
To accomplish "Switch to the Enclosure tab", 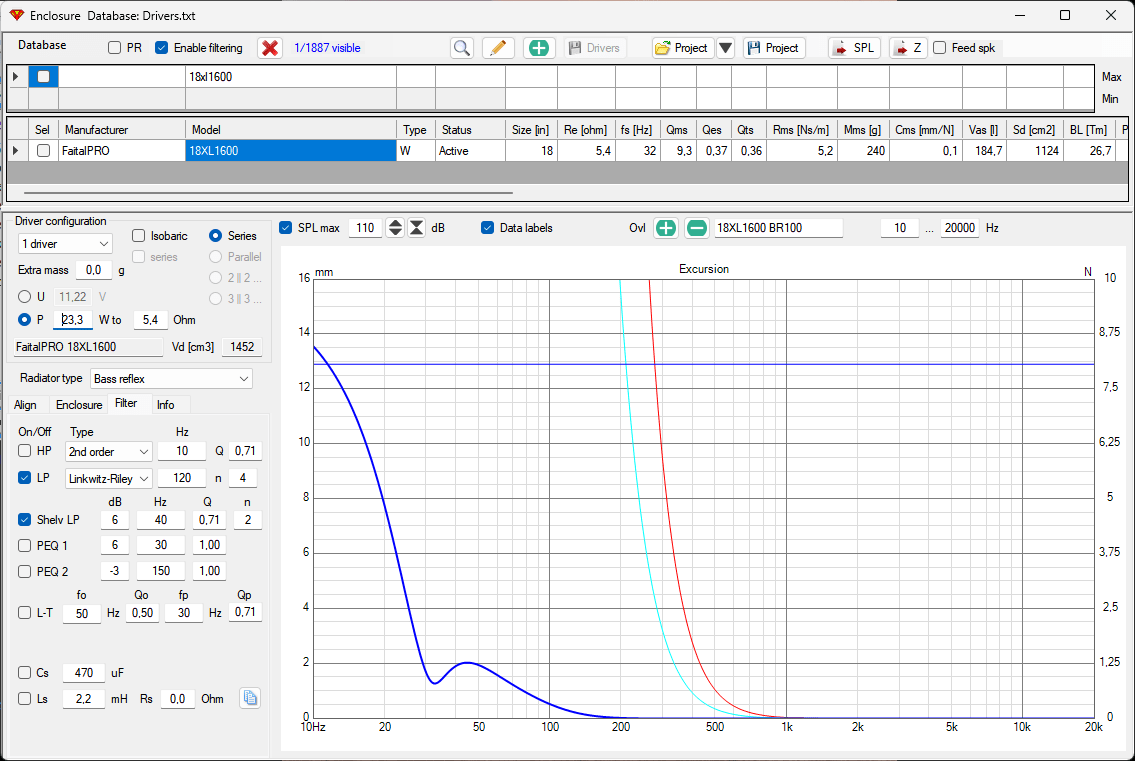I will 79,405.
